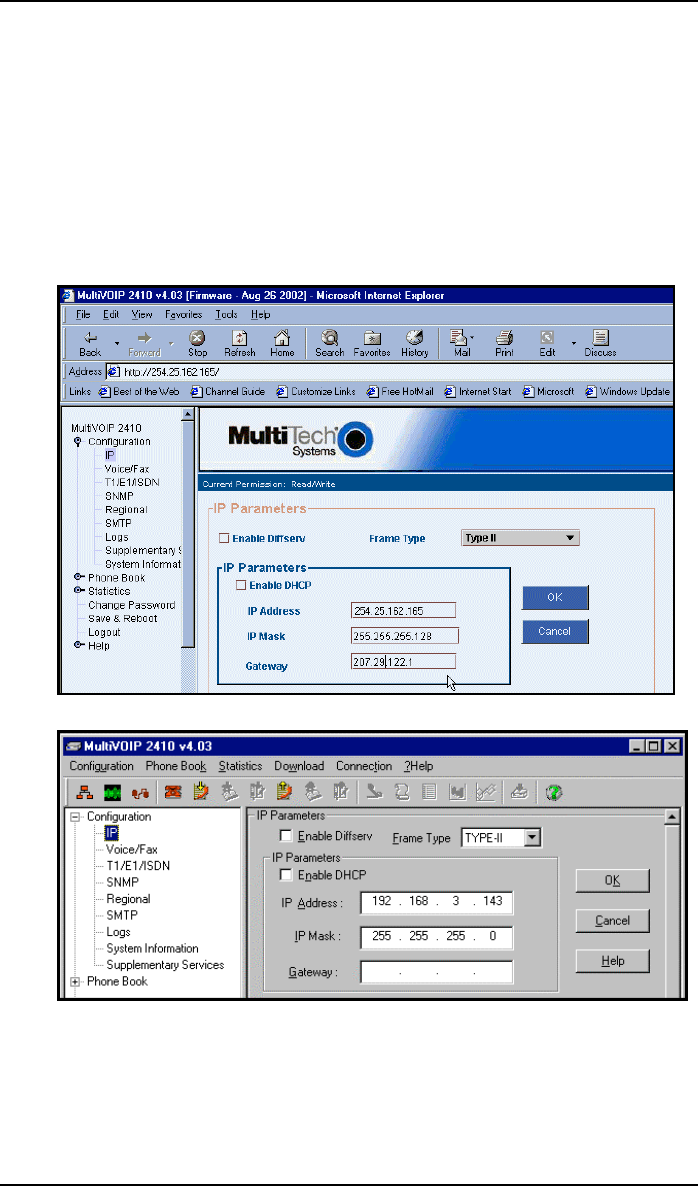698x1186 pixels.
Task: Open the Frame Type 'Type II' dropdown in browser
Action: coord(520,539)
